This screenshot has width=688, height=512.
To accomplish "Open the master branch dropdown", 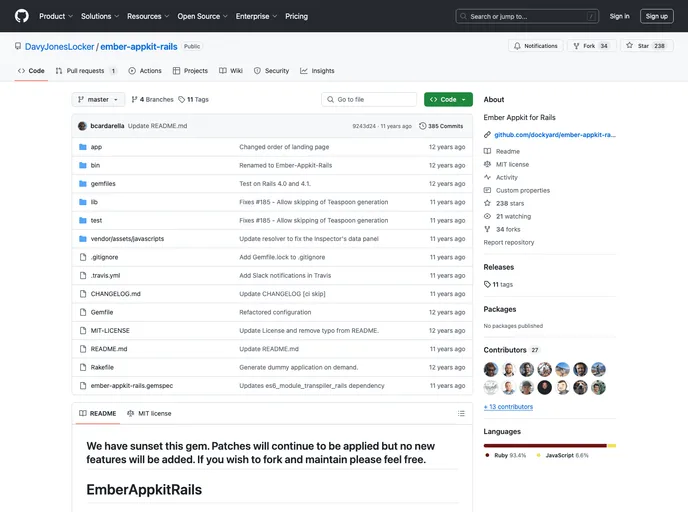I will 98,100.
